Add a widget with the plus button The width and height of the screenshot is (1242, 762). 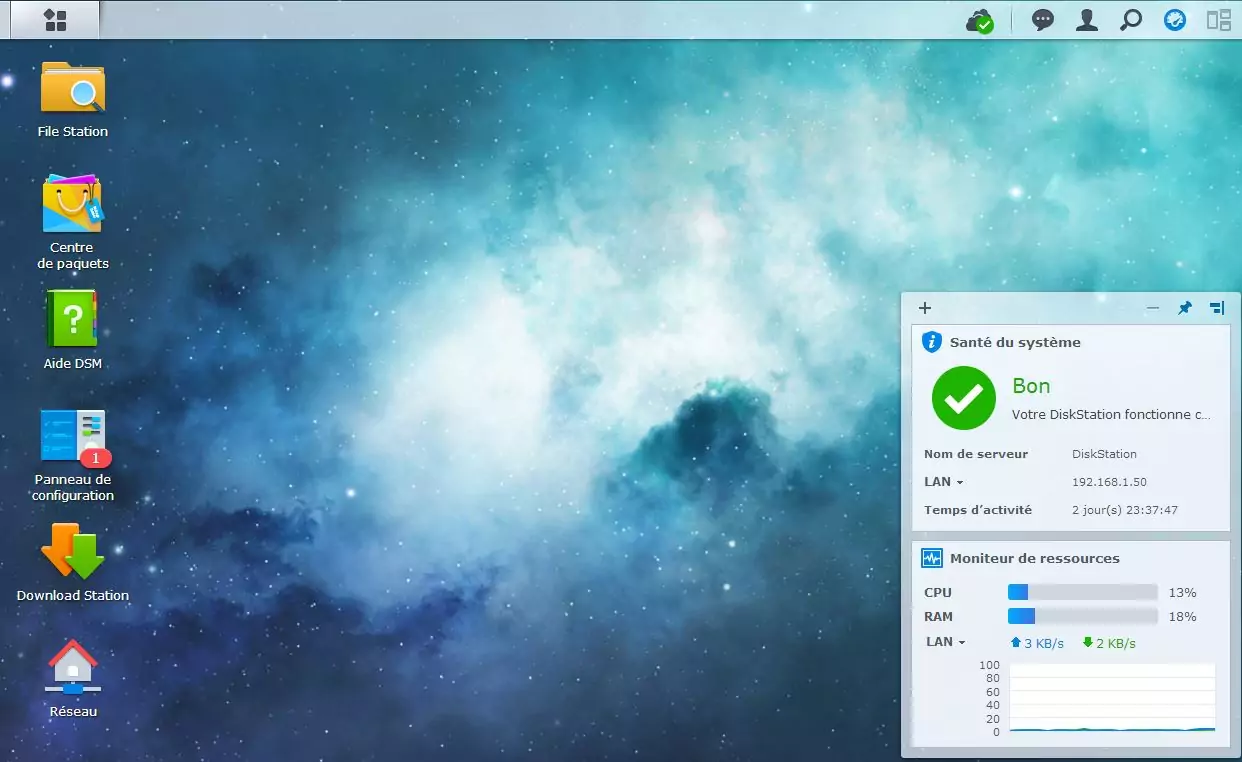point(925,308)
